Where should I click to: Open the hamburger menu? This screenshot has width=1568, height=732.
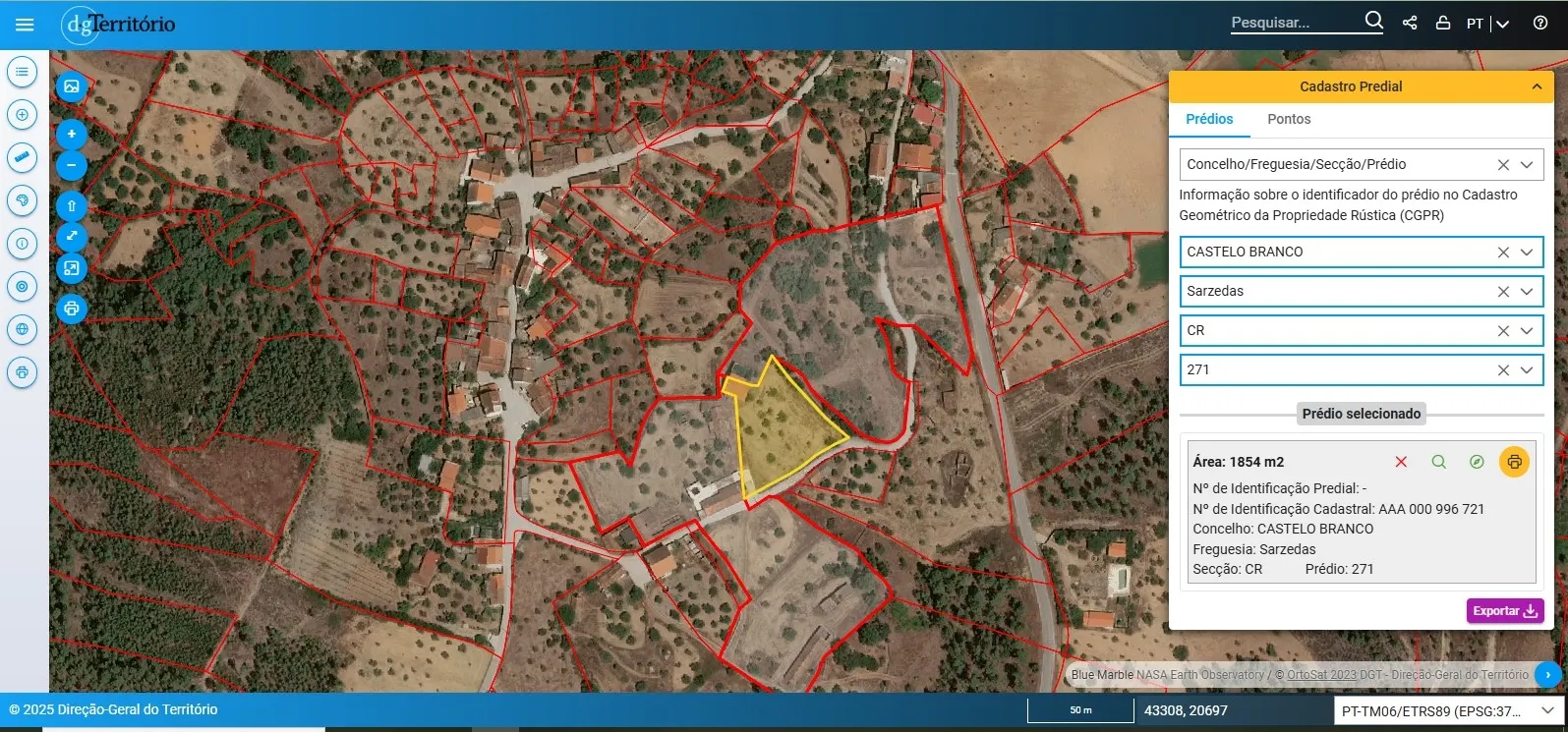[25, 25]
